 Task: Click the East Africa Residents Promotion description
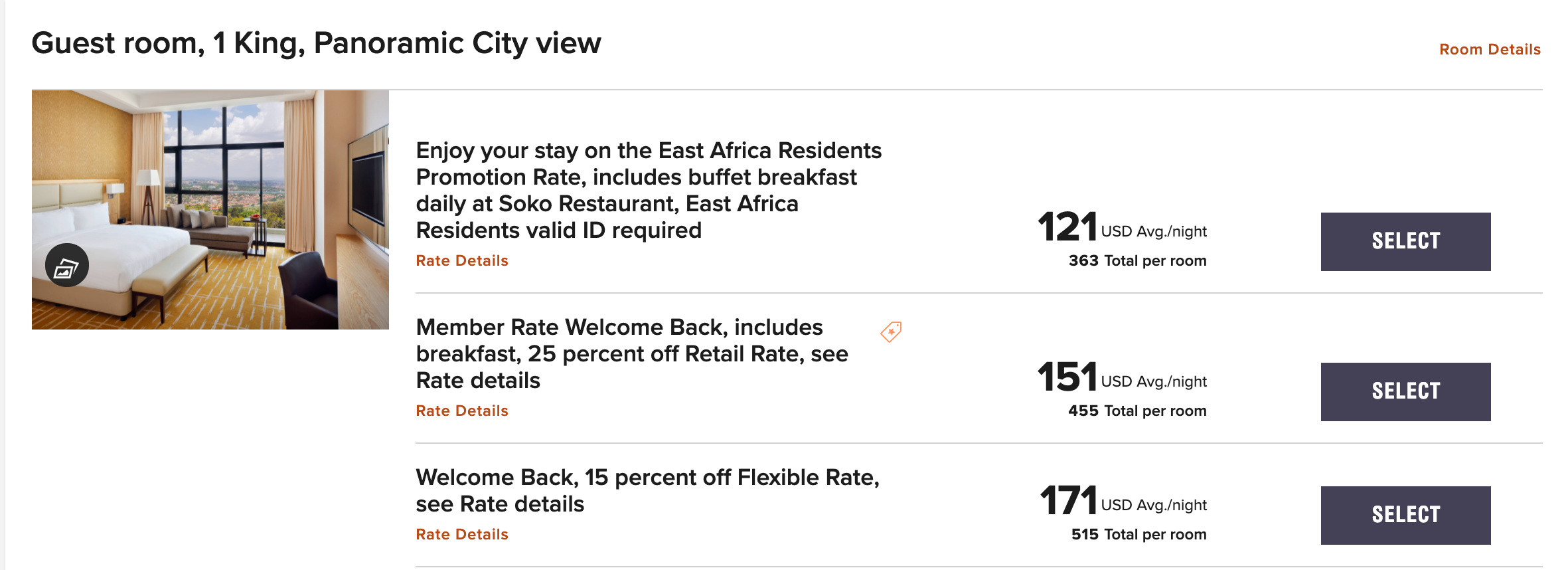click(648, 190)
